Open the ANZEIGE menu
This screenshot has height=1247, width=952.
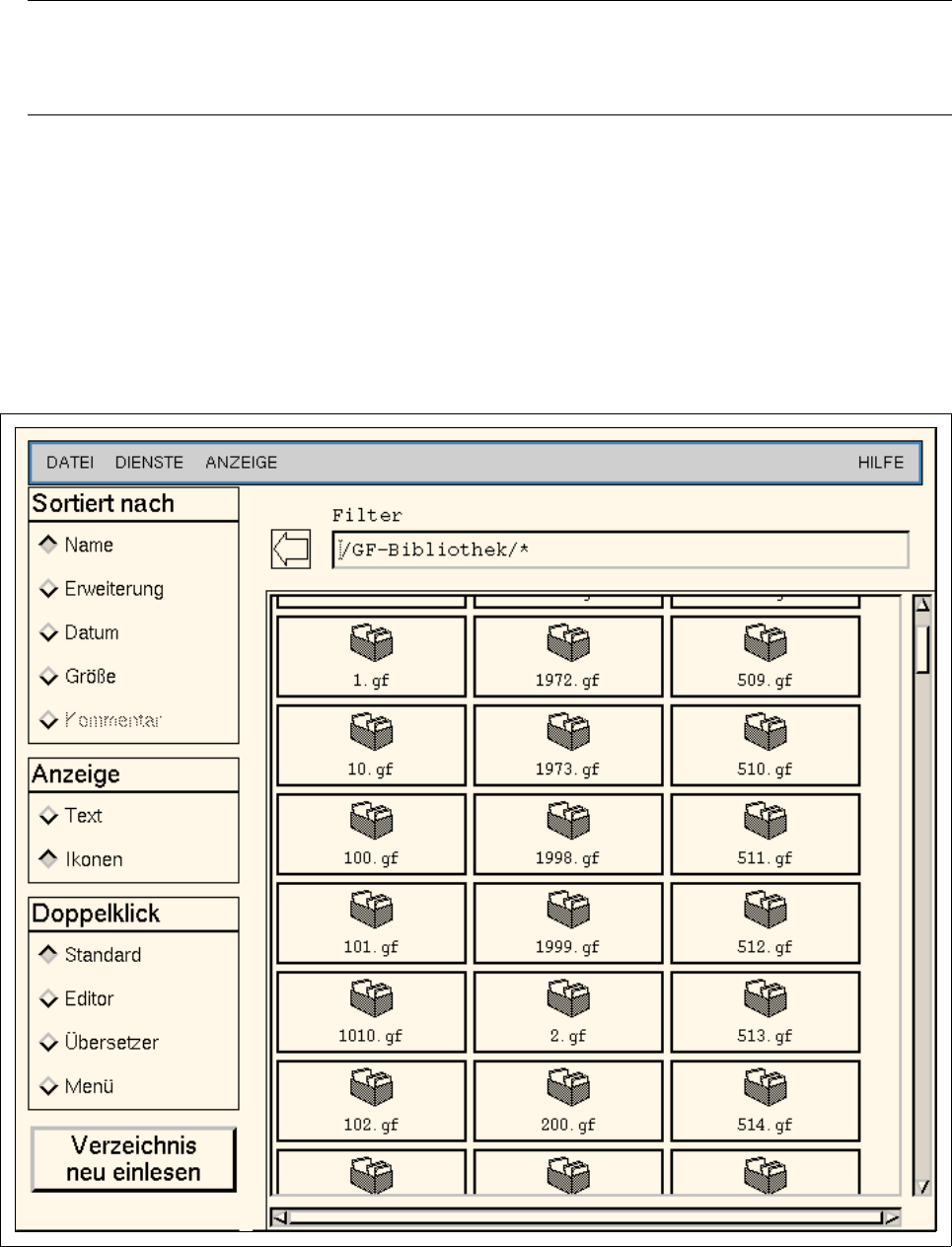coord(242,462)
